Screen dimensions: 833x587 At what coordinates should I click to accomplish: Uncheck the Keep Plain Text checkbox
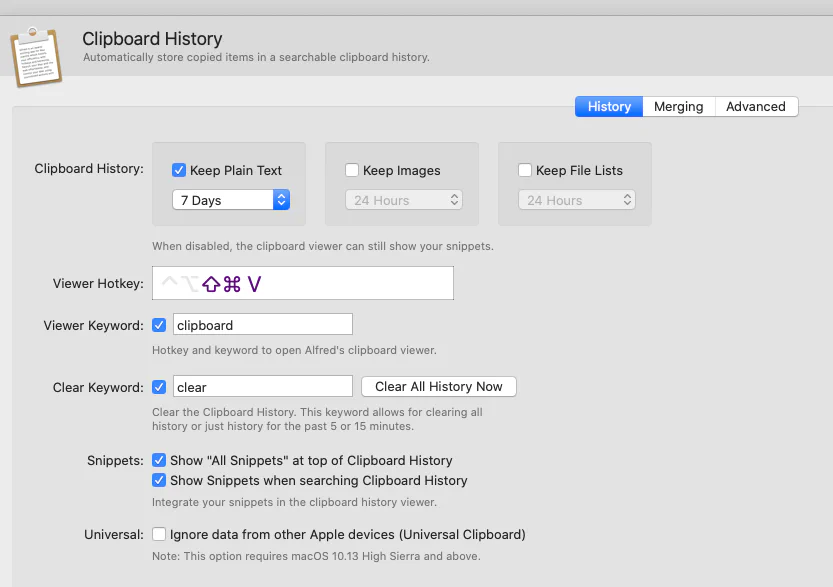pos(180,170)
